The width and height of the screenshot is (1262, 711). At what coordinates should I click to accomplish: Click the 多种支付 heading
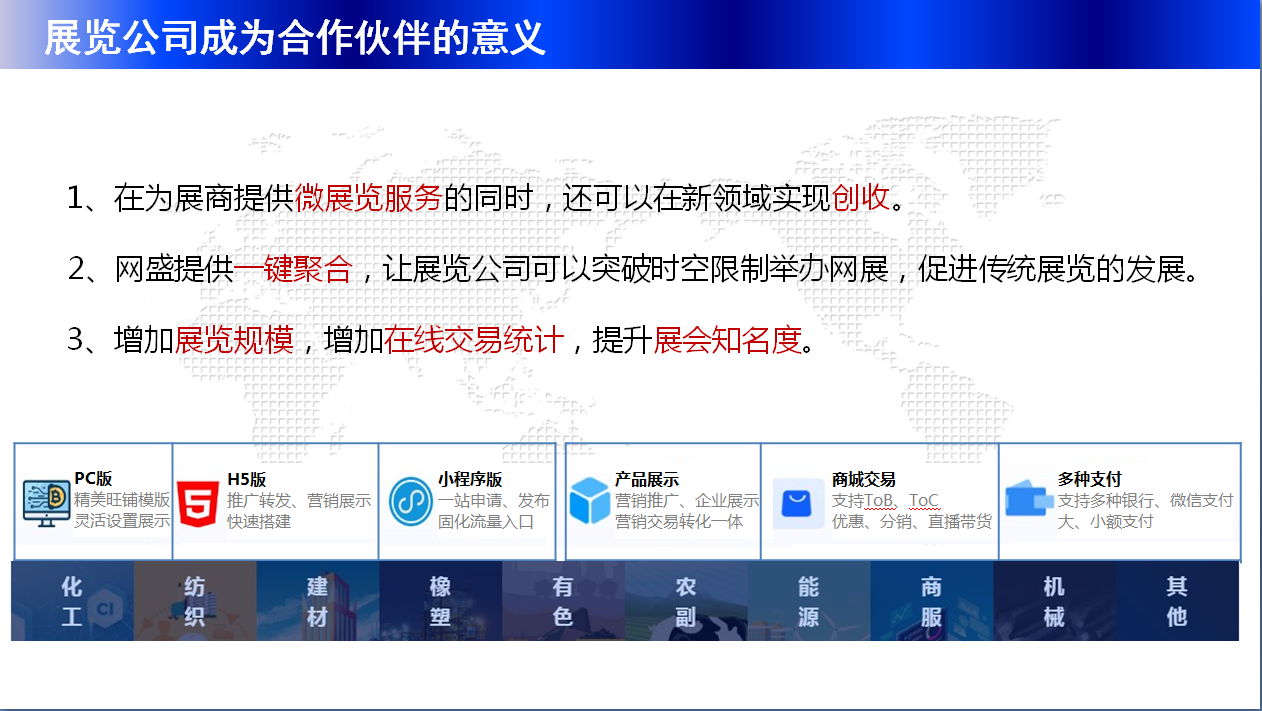click(1090, 480)
